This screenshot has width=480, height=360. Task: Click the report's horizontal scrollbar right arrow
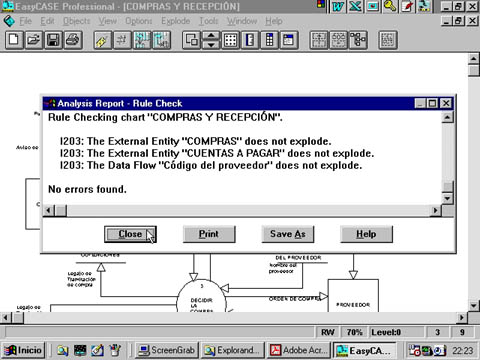(x=435, y=210)
